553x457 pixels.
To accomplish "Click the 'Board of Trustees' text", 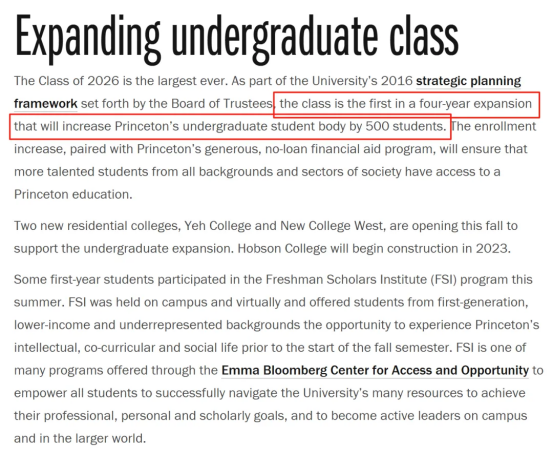I will click(221, 104).
